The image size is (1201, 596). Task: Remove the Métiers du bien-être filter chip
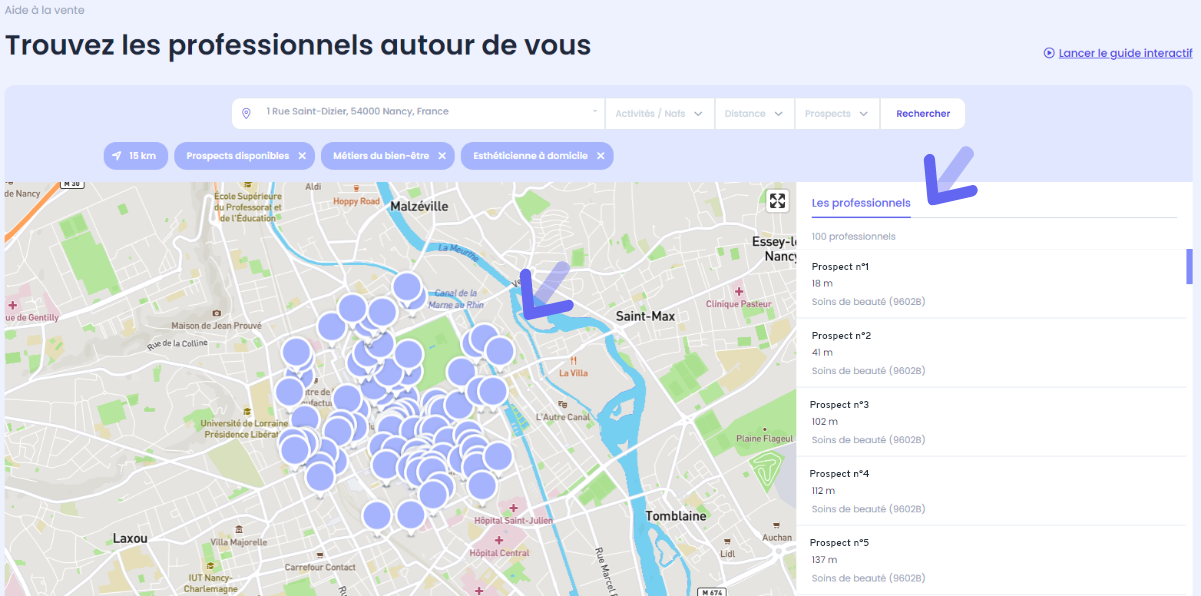[442, 156]
